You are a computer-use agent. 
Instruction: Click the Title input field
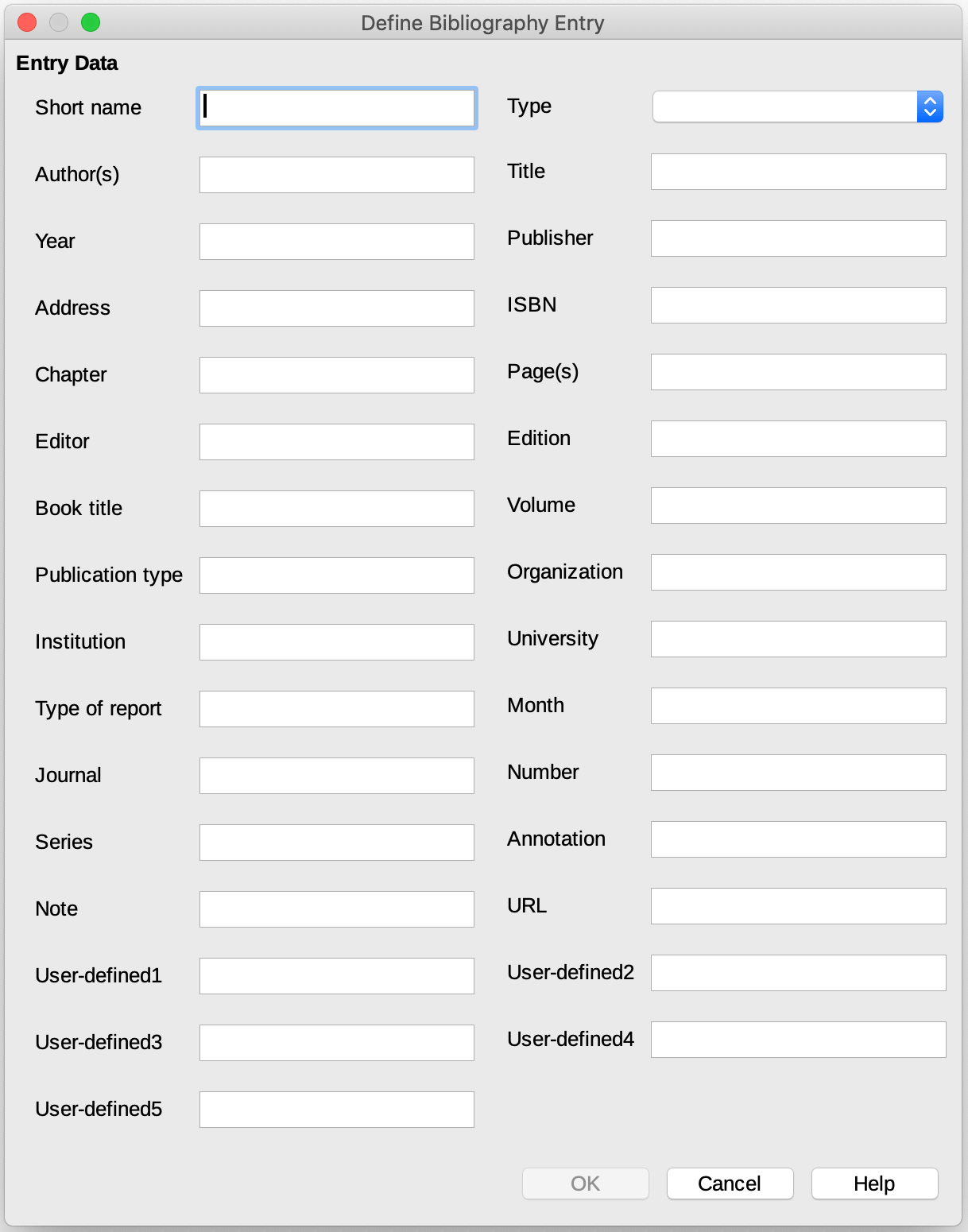(x=798, y=171)
